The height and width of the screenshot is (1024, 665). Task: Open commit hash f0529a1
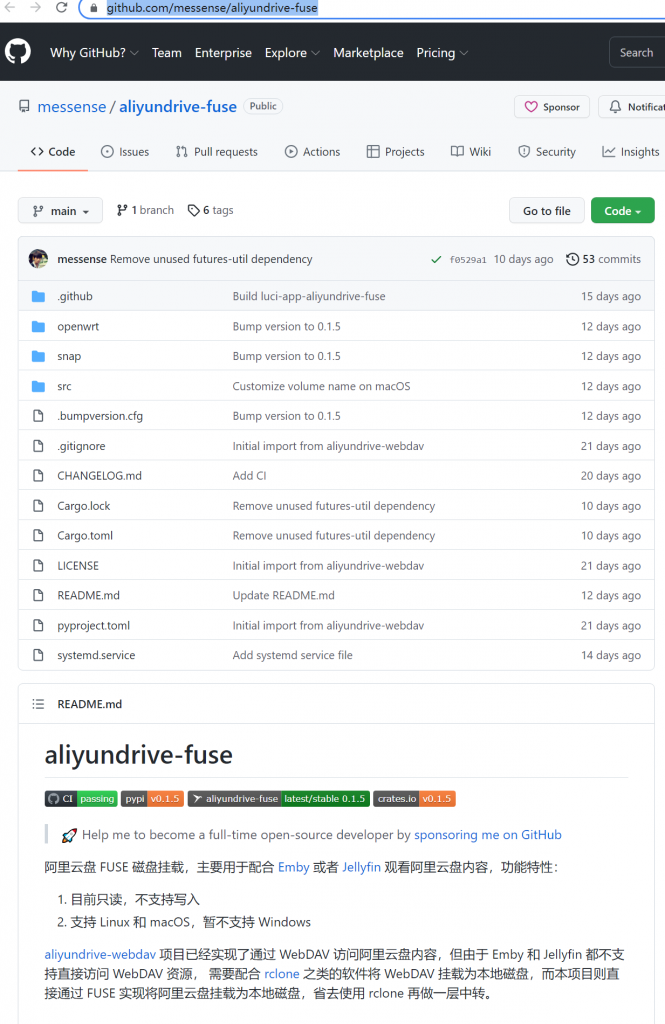(468, 260)
